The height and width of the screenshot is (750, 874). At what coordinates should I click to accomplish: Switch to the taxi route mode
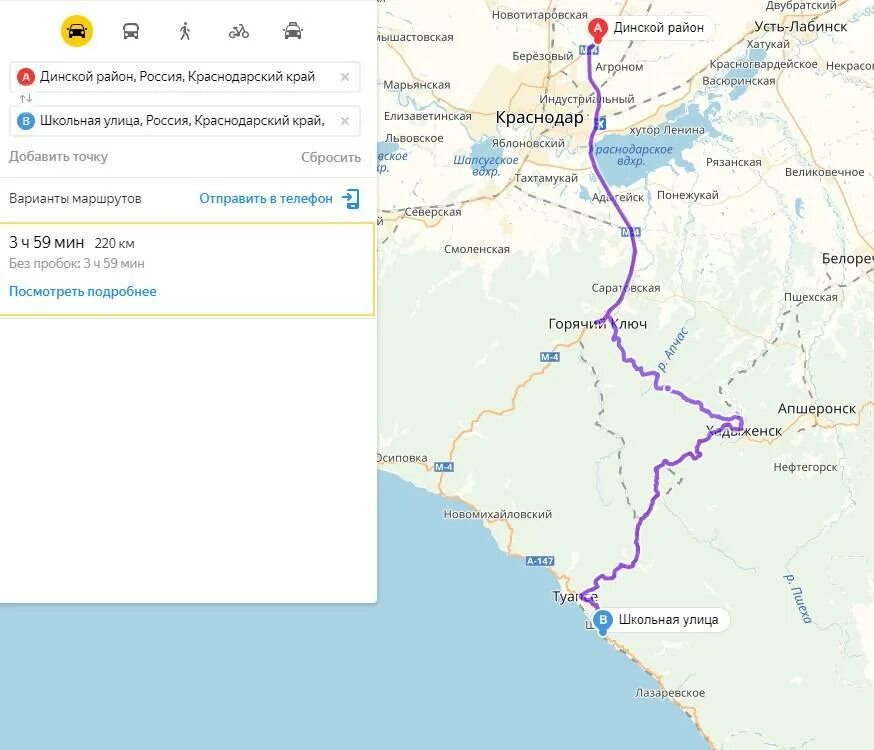tap(293, 31)
